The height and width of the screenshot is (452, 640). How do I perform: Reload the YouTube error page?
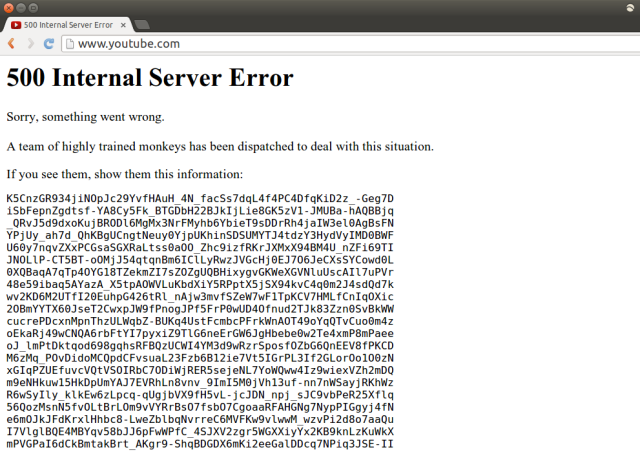point(49,43)
